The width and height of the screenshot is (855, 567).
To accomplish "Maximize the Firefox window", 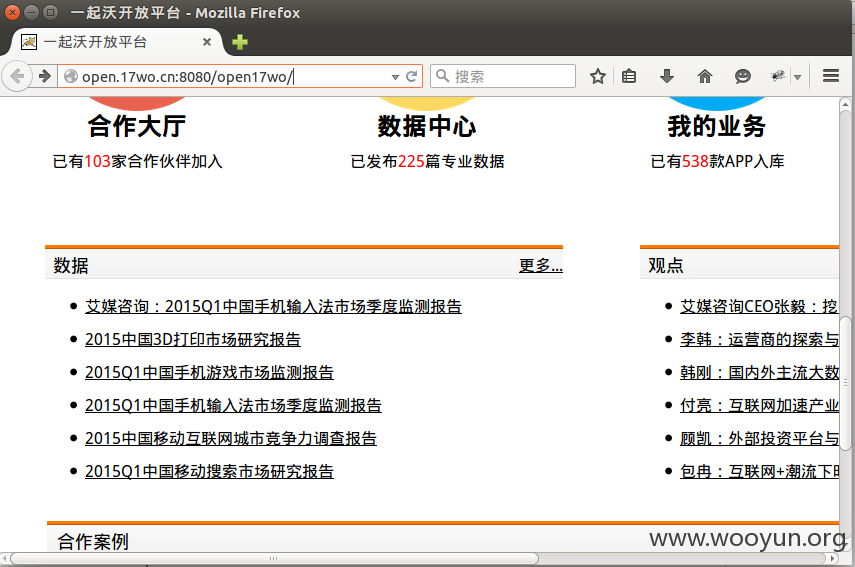I will tap(50, 12).
